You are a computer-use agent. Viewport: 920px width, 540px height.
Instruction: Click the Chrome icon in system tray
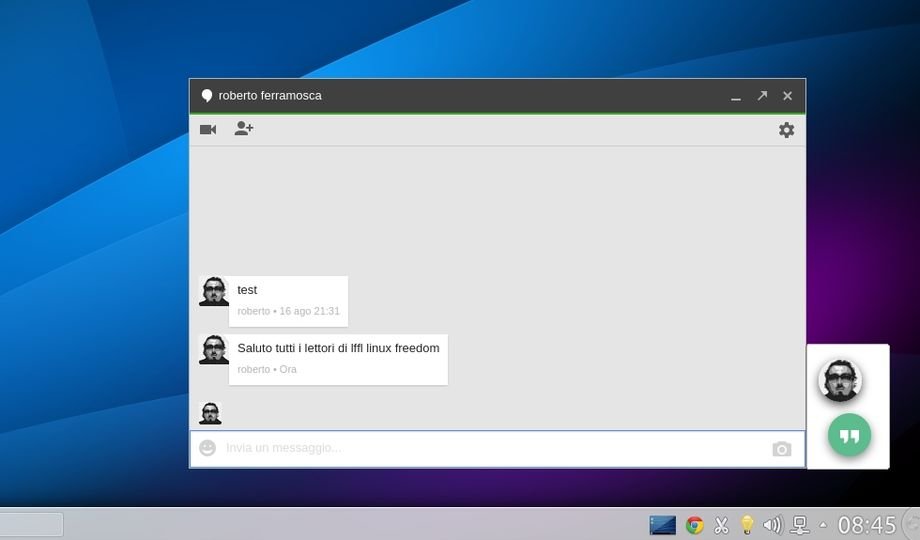coord(694,525)
